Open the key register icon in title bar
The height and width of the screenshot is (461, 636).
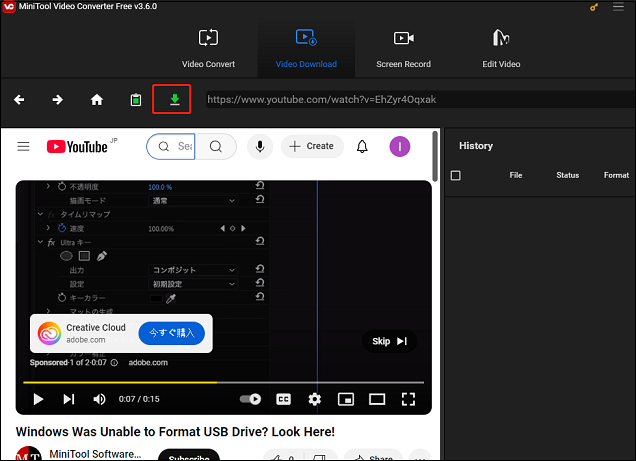pos(594,7)
